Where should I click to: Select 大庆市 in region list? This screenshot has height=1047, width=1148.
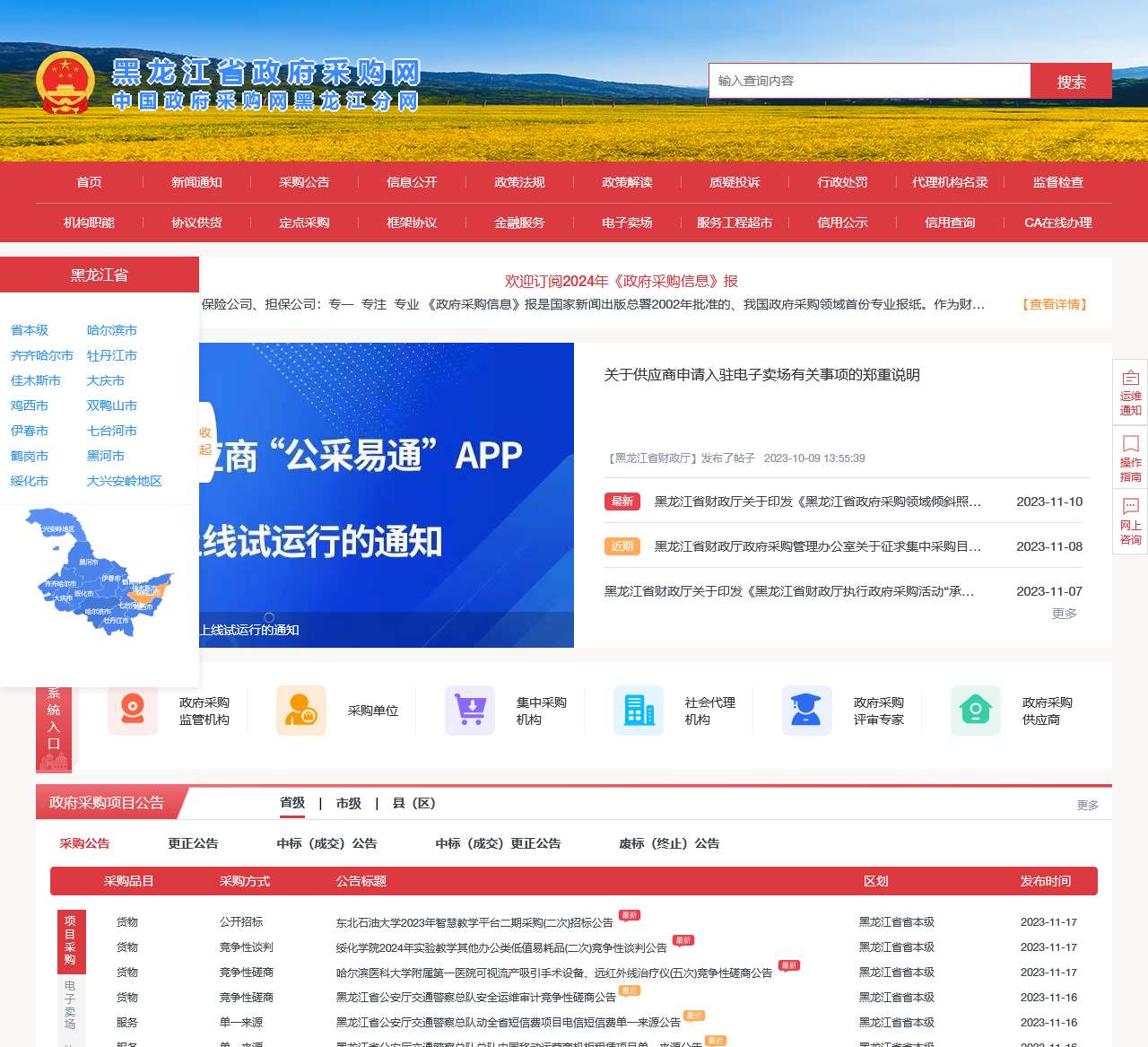click(x=106, y=380)
